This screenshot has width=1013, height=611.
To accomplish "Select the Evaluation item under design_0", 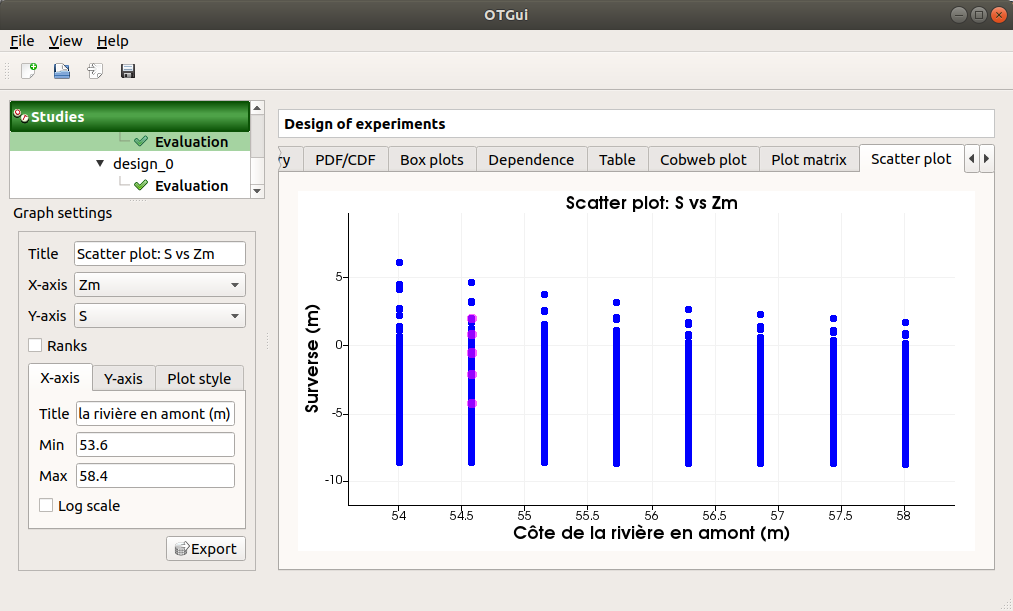I will pos(191,186).
